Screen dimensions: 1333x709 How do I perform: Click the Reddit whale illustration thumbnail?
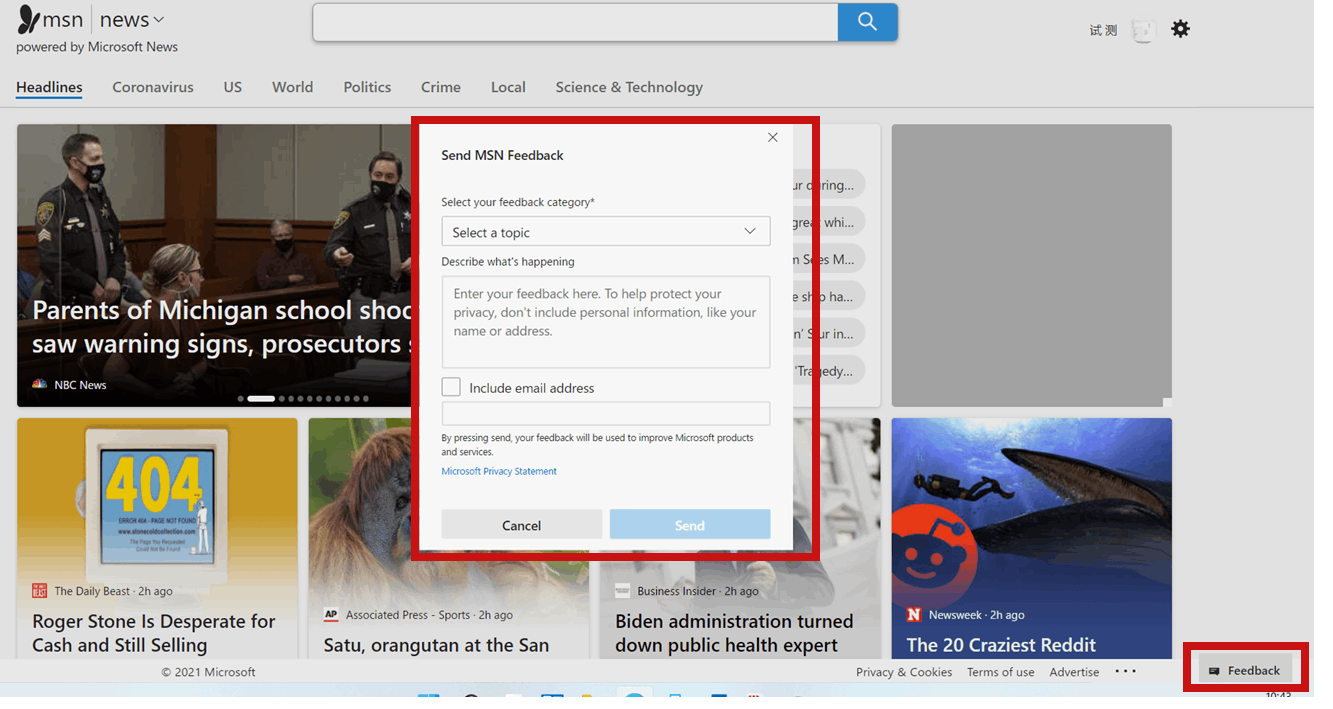[1031, 508]
